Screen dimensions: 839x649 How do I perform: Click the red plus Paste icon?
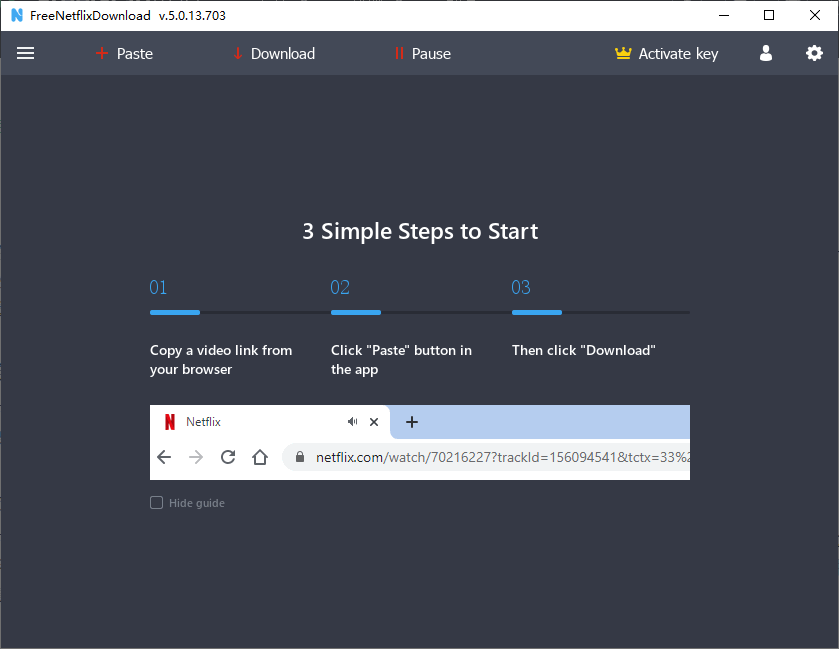click(x=102, y=54)
